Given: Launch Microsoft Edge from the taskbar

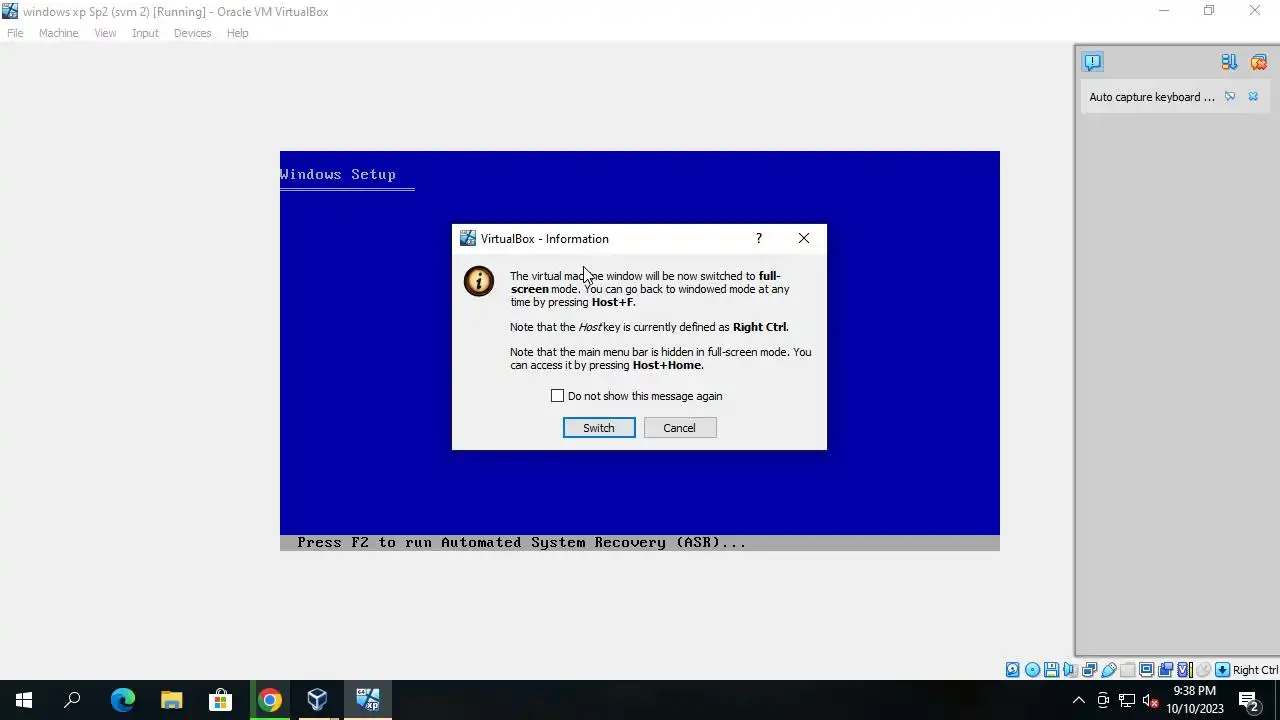Looking at the screenshot, I should click(x=122, y=700).
